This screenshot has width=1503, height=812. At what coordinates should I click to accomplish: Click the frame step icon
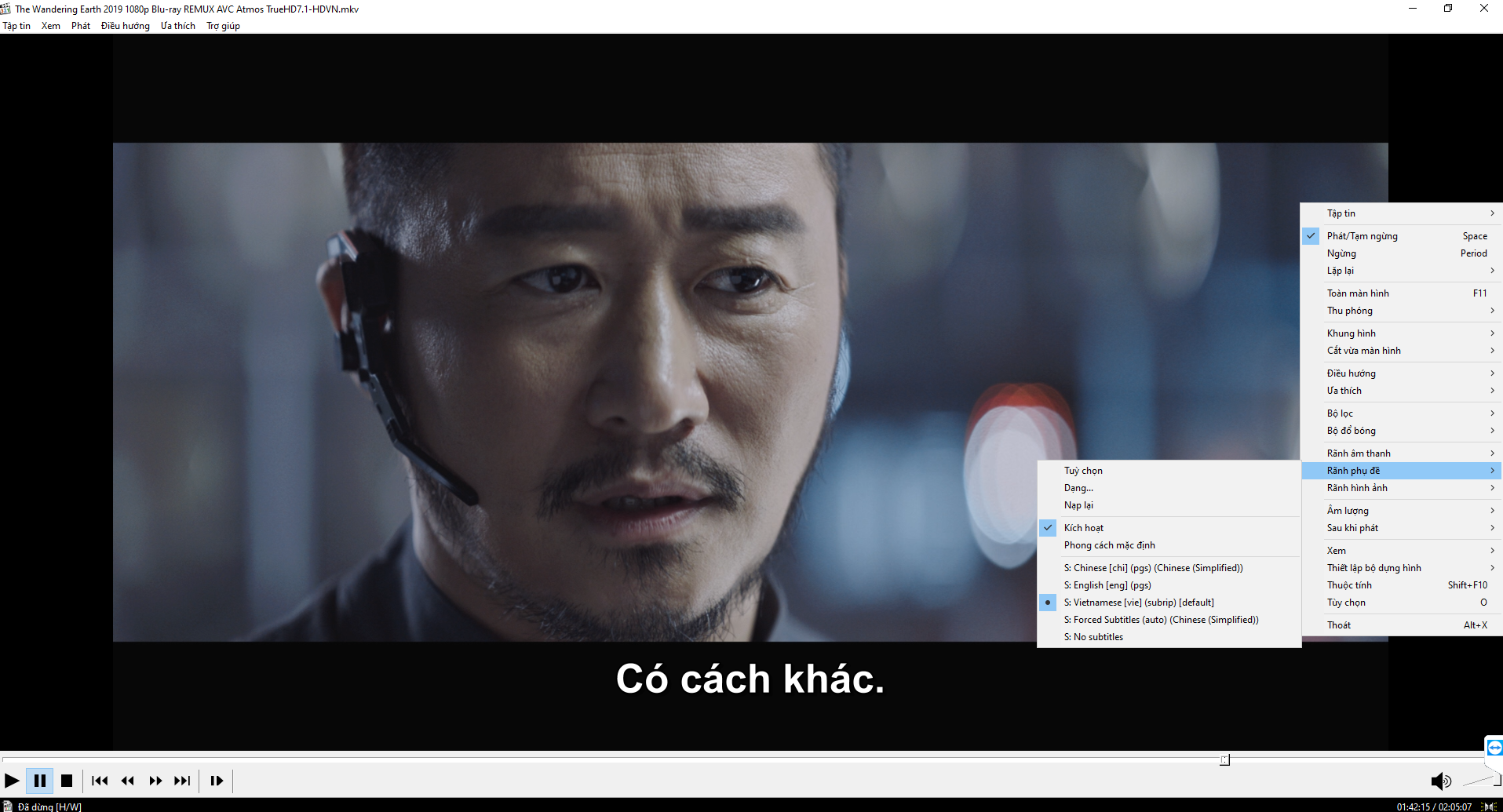click(x=217, y=781)
